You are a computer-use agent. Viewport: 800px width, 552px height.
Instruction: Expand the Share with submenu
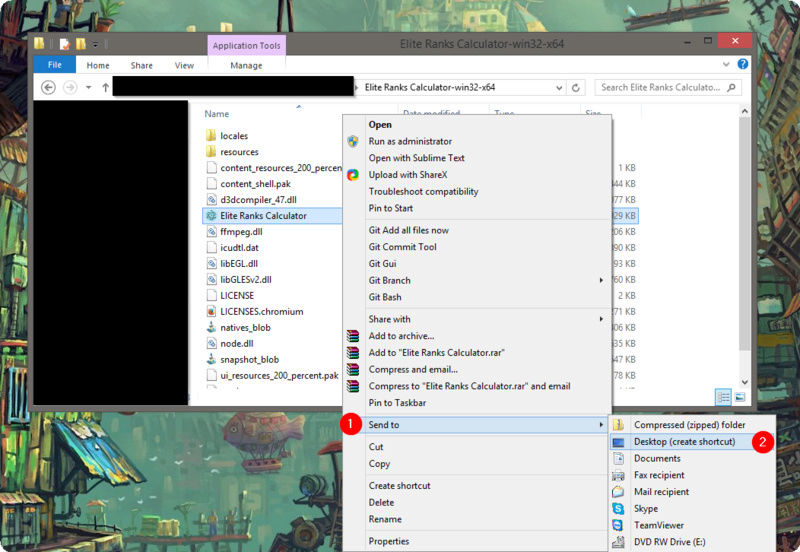(477, 319)
